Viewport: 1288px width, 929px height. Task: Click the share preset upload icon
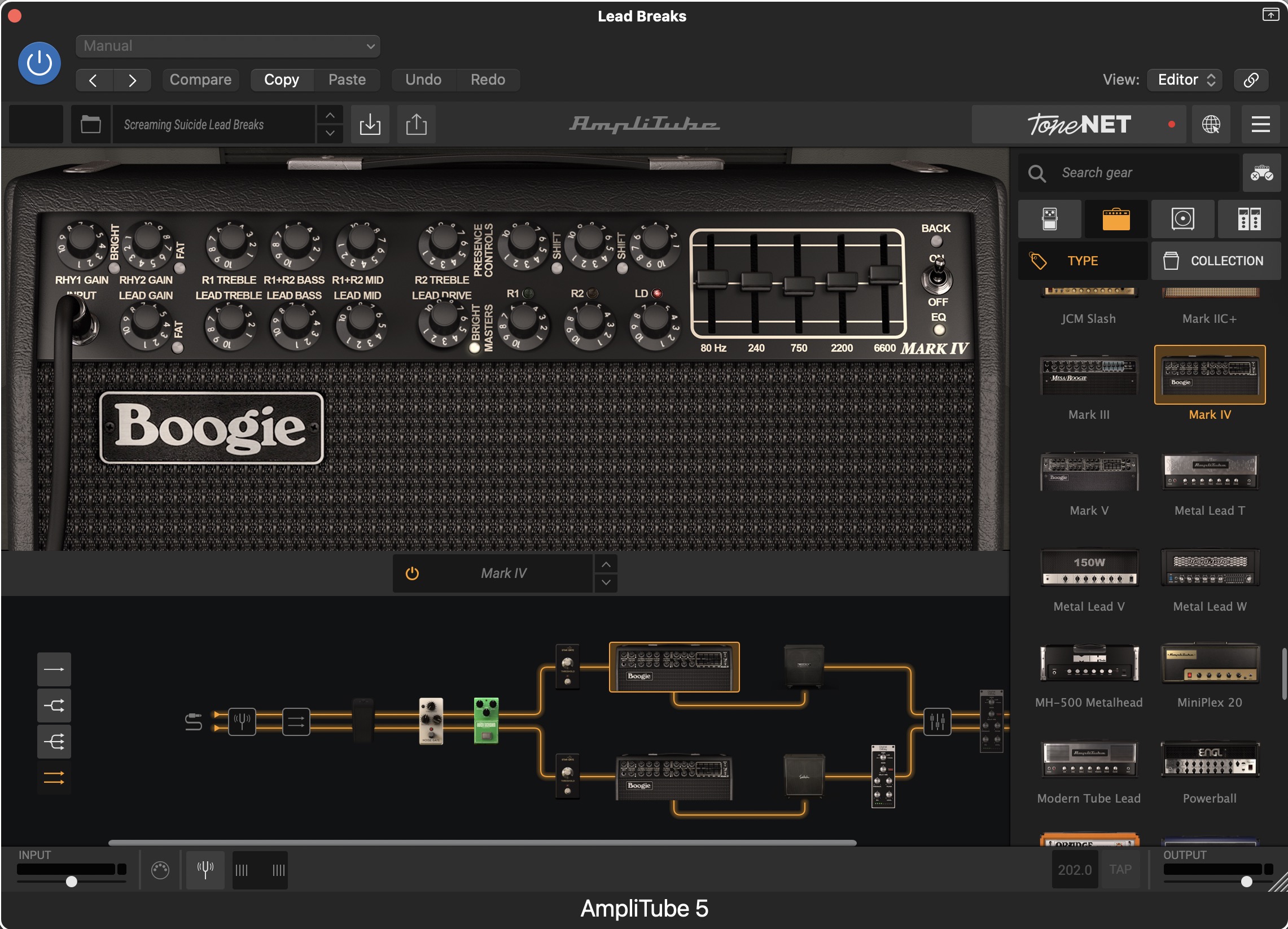417,124
